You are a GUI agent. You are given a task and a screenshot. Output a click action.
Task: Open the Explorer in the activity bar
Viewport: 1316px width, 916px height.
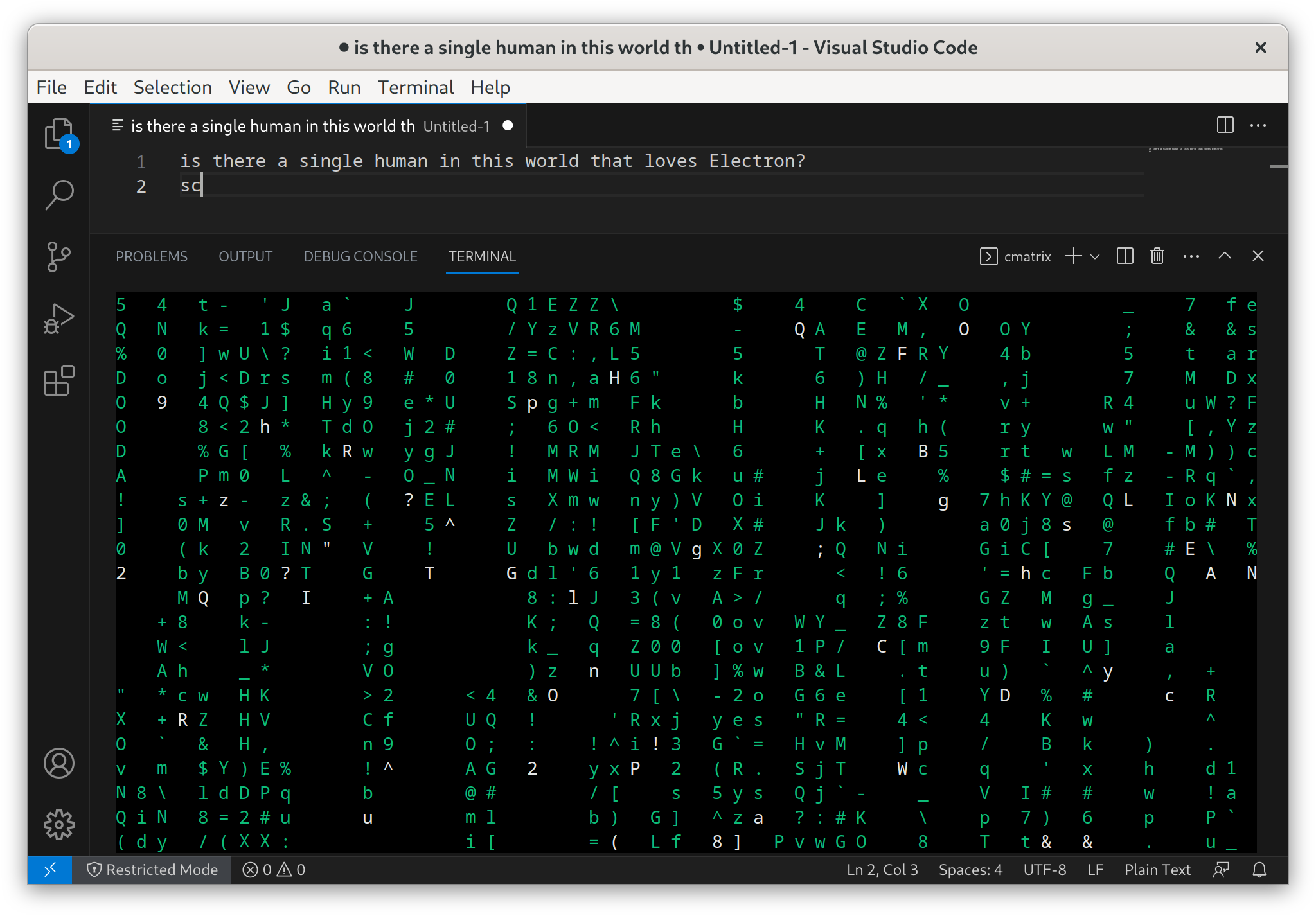point(58,134)
